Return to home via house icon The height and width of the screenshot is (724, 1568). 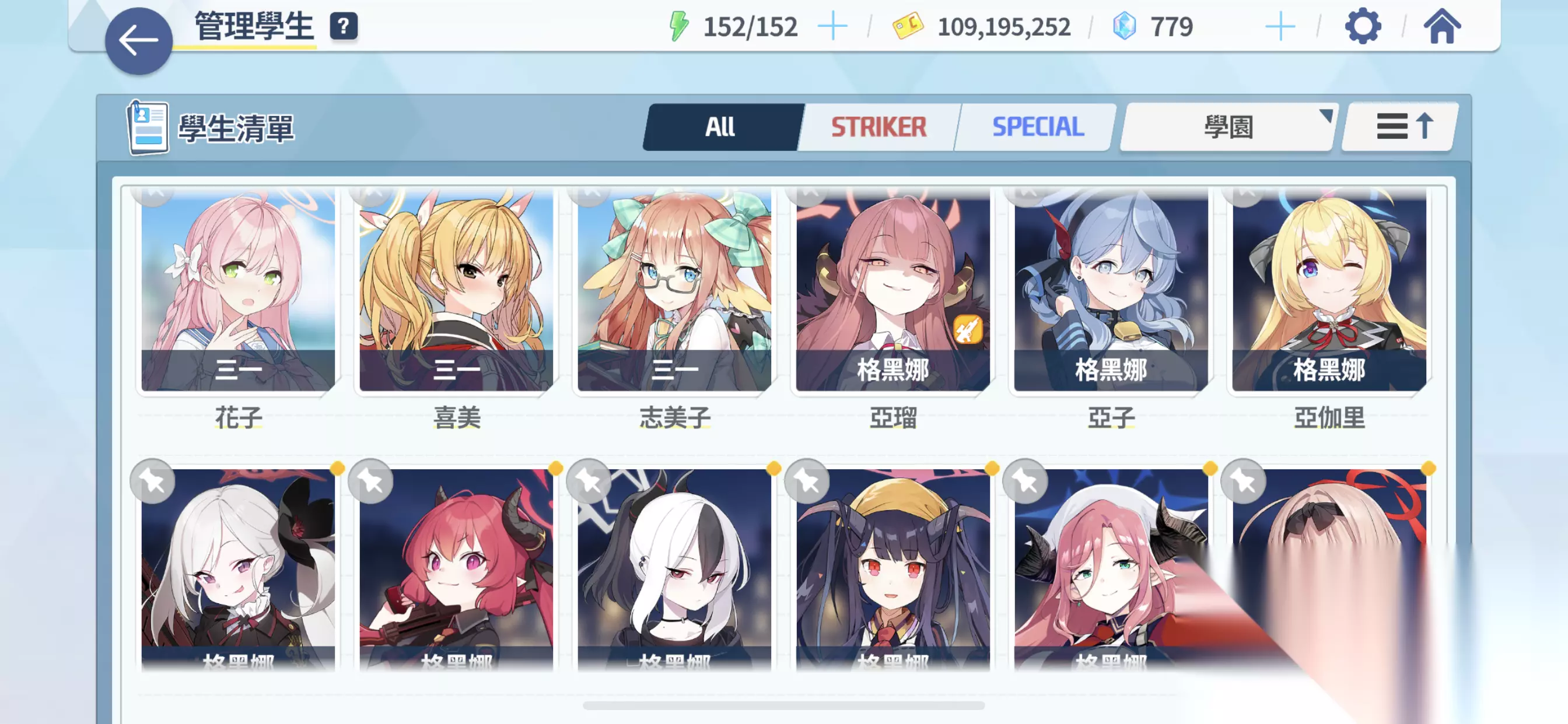pyautogui.click(x=1441, y=26)
